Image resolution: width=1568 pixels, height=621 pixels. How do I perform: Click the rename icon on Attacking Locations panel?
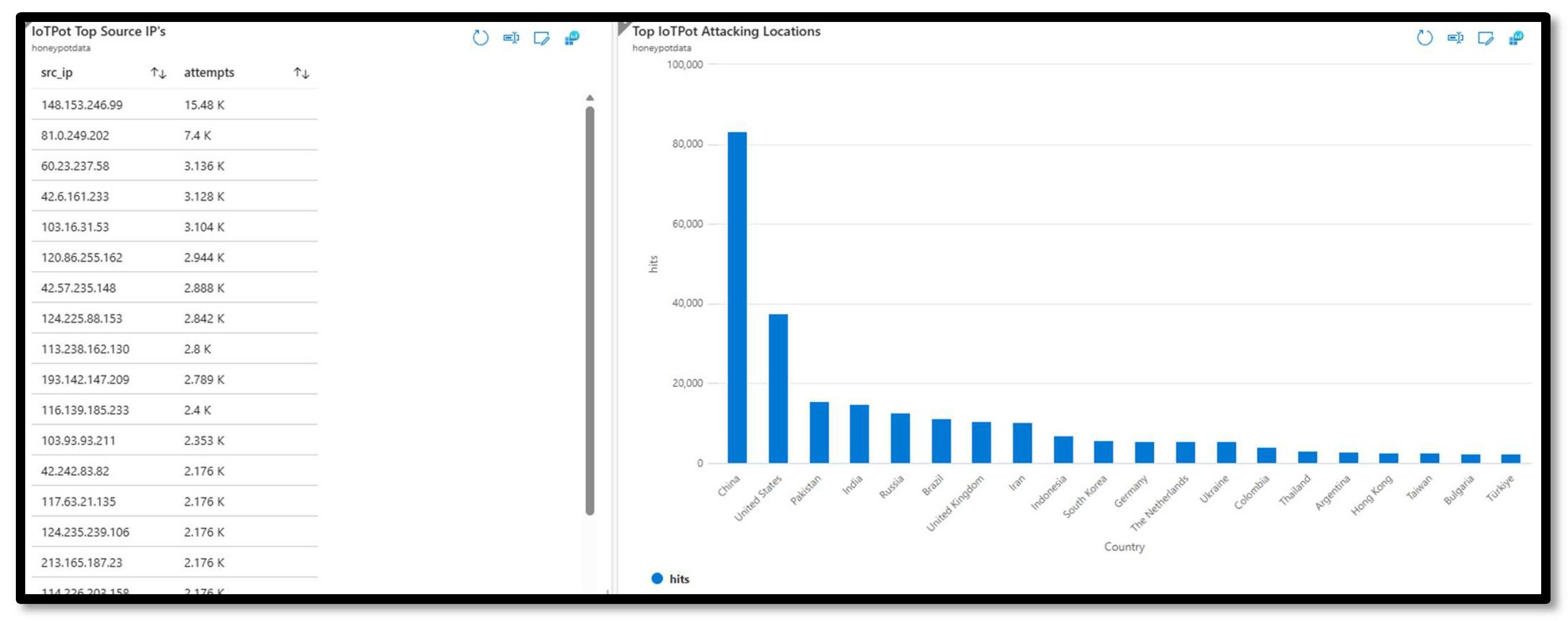[1455, 38]
